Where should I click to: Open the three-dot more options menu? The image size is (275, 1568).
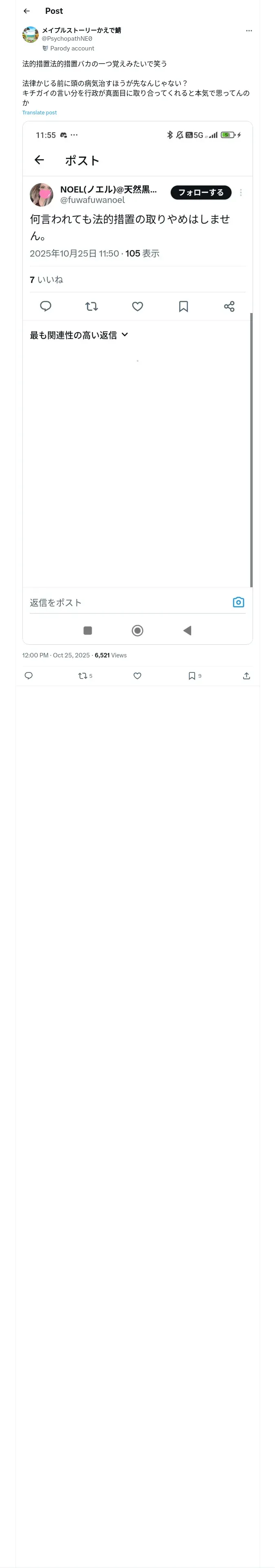(248, 31)
